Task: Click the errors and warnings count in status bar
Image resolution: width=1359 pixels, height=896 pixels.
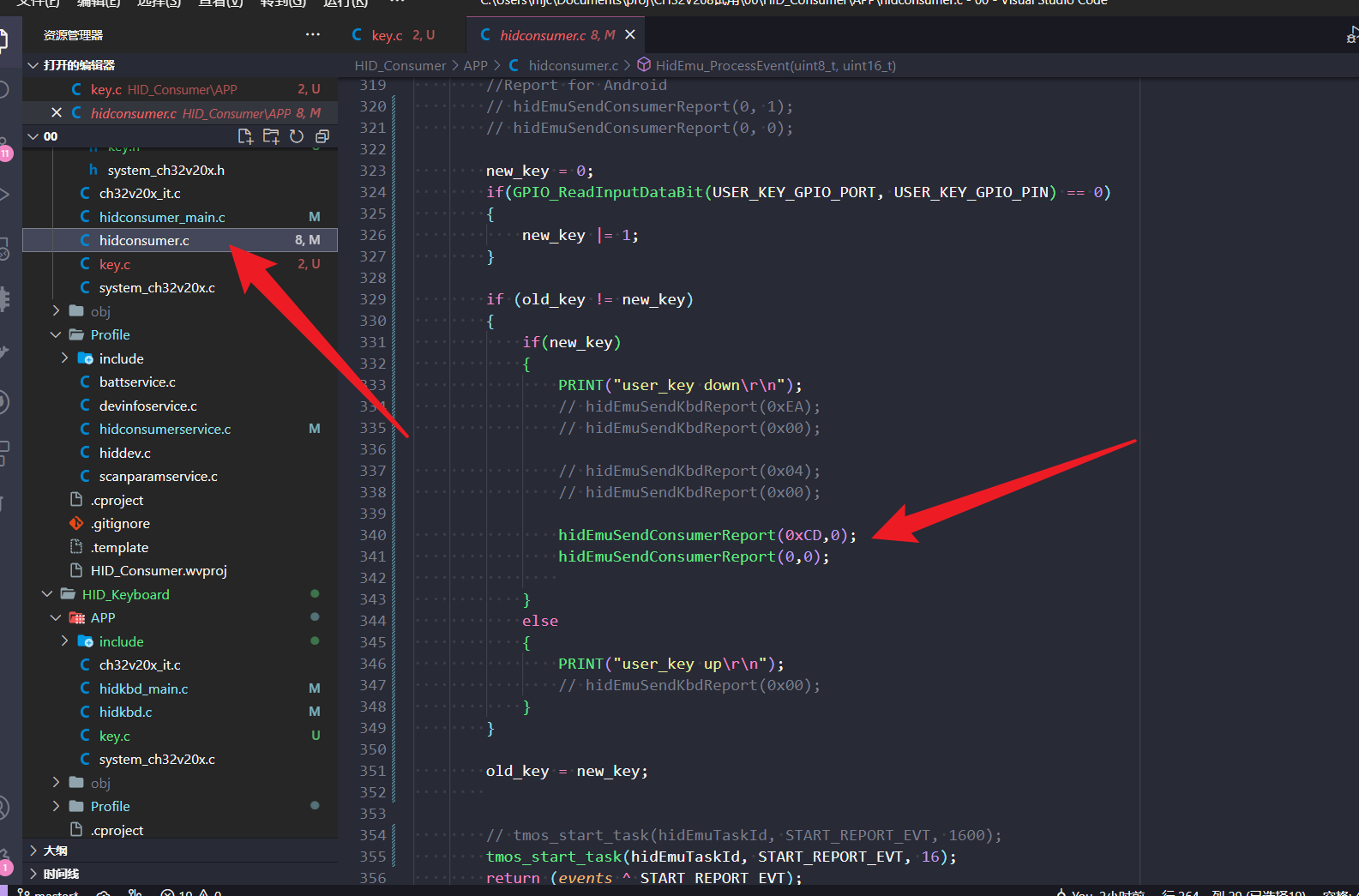Action: click(191, 893)
